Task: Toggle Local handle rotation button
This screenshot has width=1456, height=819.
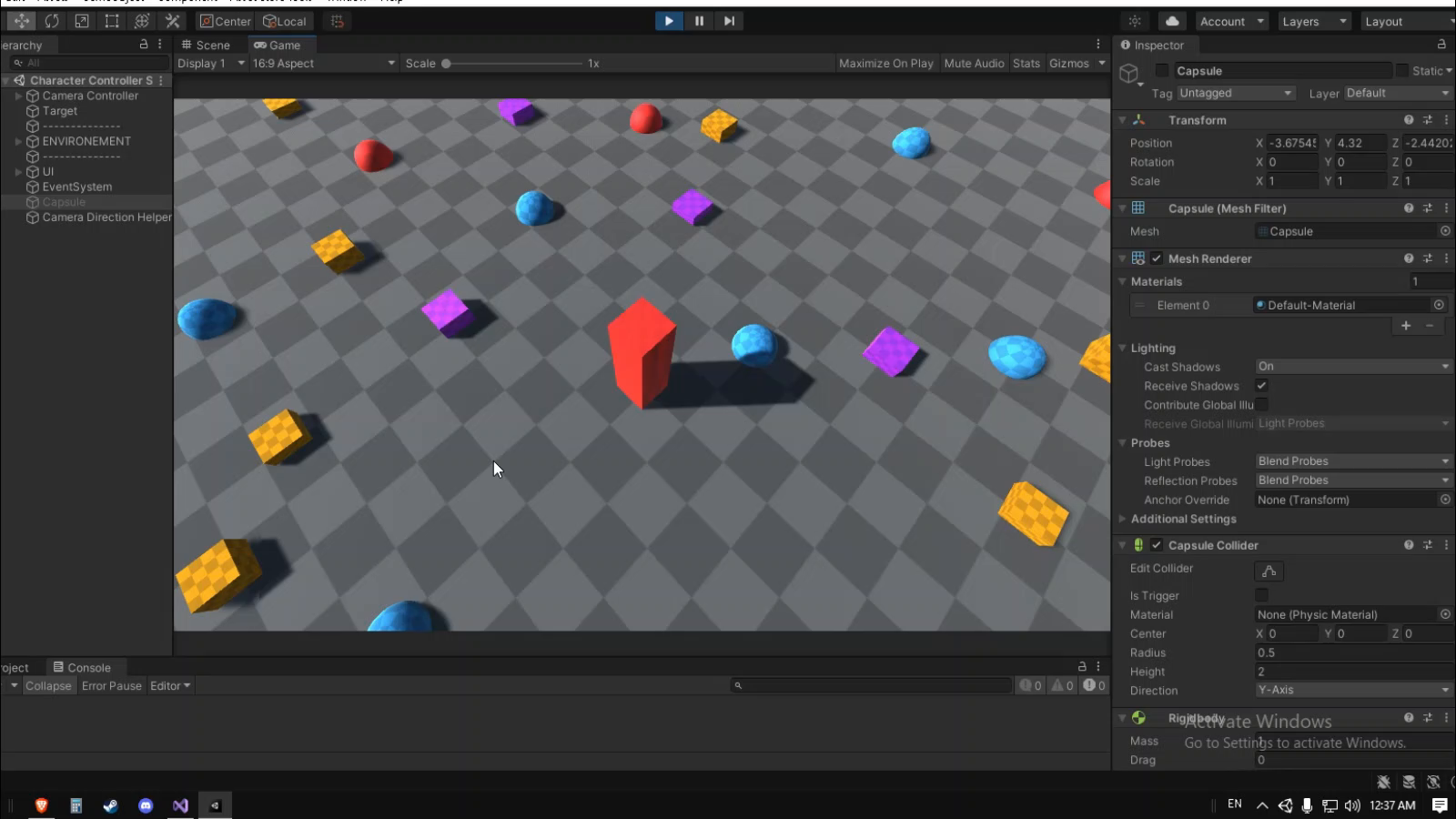Action: coord(285,21)
